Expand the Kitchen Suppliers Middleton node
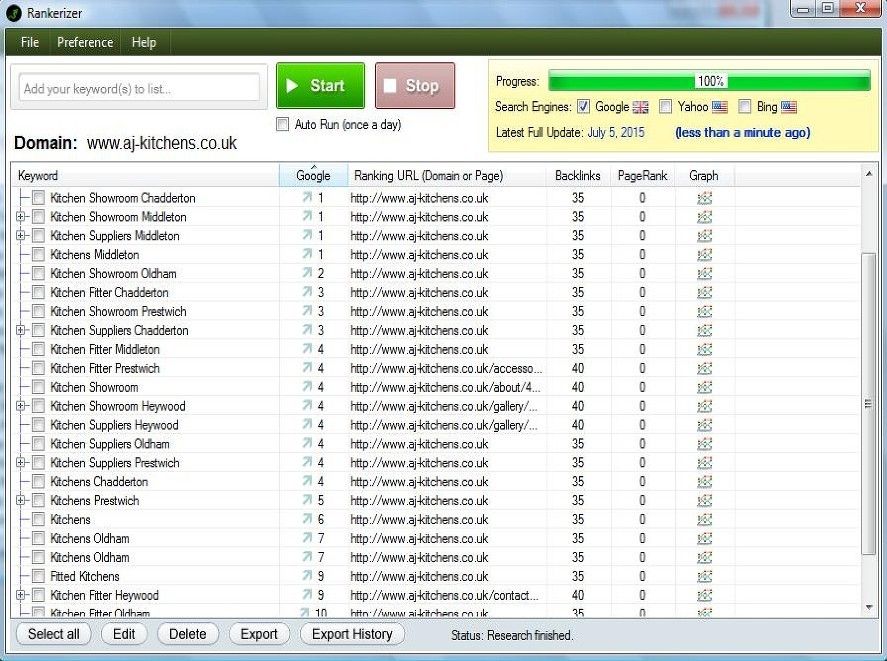 coord(20,235)
